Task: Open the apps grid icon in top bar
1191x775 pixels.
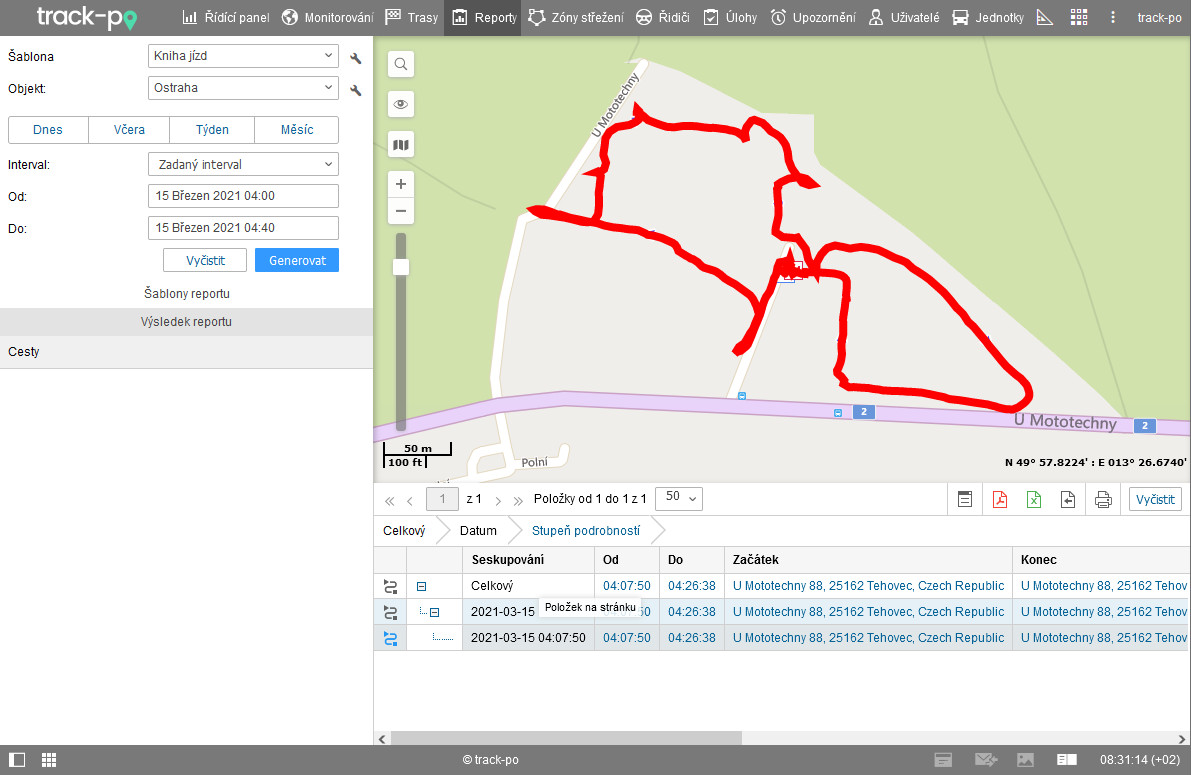Action: pos(1078,18)
